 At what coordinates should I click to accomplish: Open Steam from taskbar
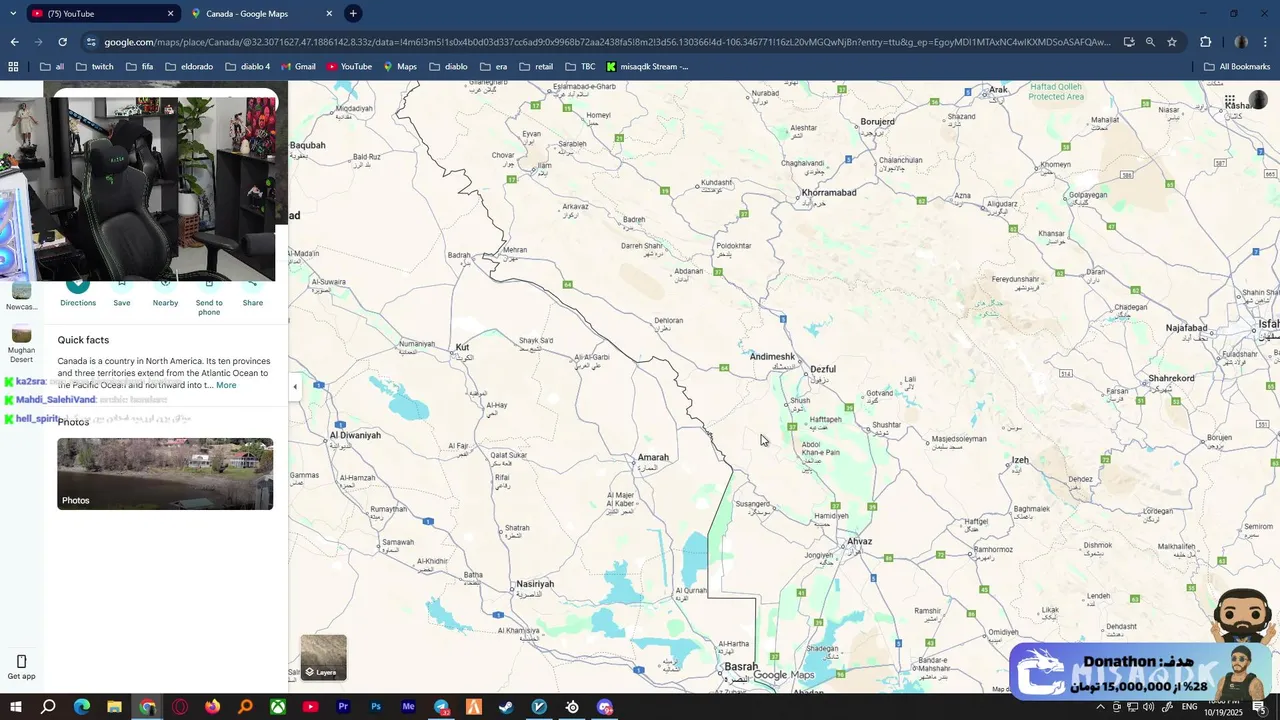506,707
